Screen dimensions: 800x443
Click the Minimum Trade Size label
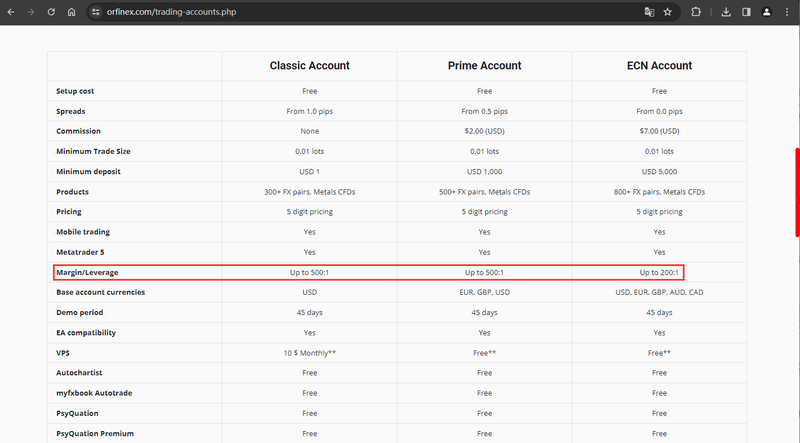pos(93,152)
